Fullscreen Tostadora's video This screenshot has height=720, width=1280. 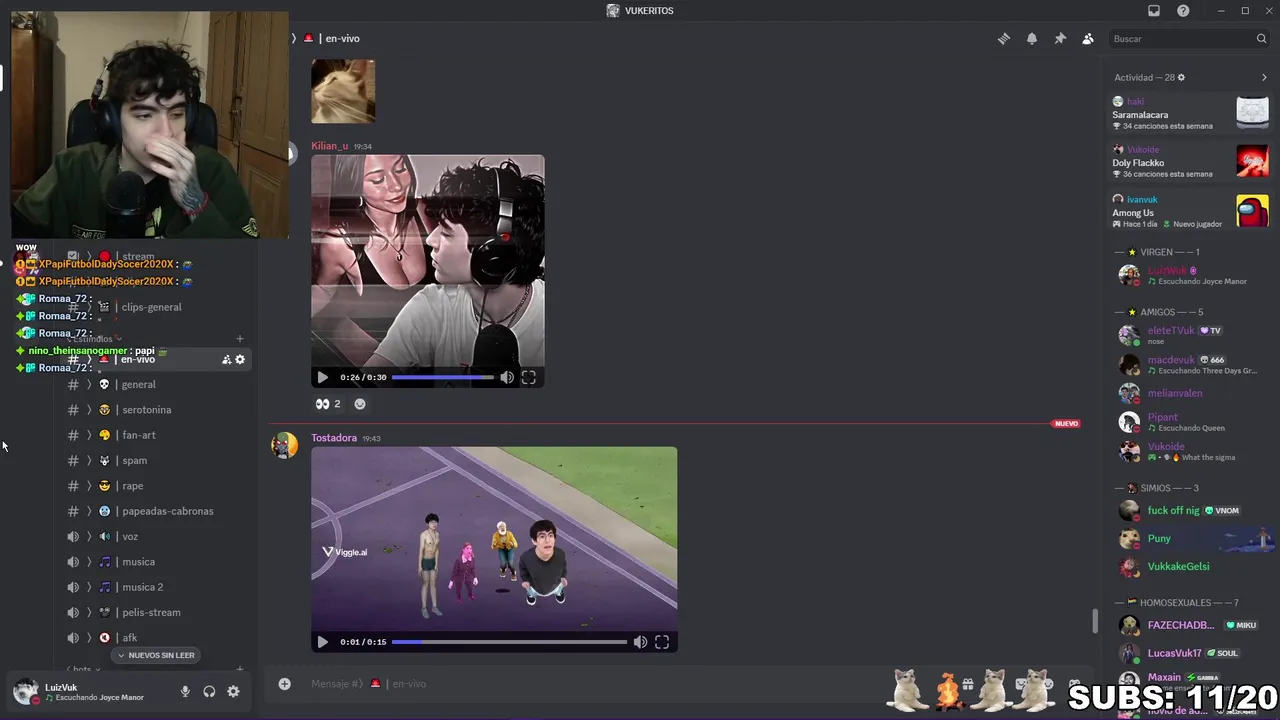tap(662, 642)
